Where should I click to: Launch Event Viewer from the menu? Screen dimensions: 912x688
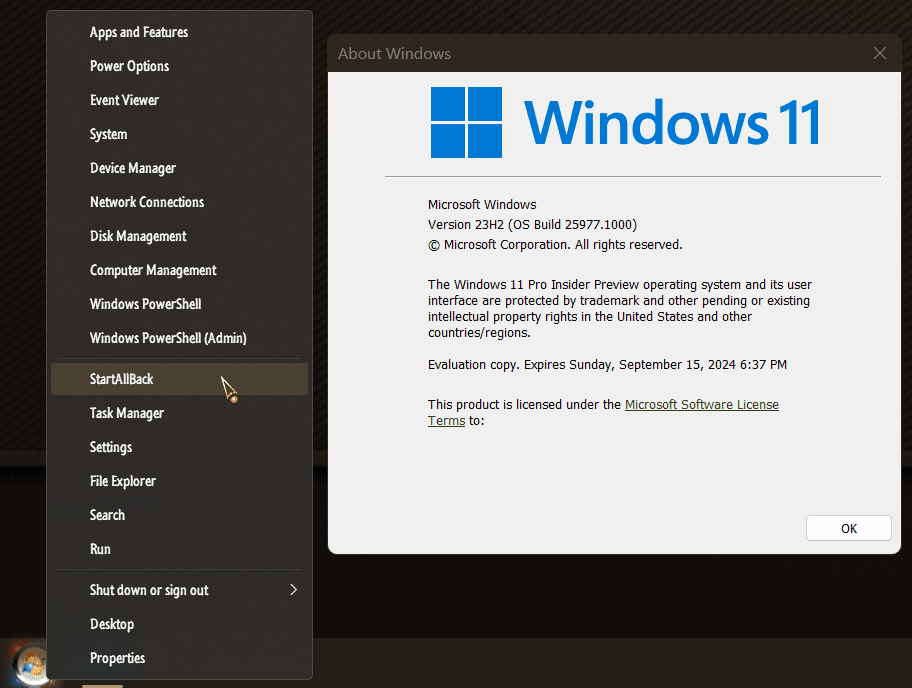[x=179, y=100]
